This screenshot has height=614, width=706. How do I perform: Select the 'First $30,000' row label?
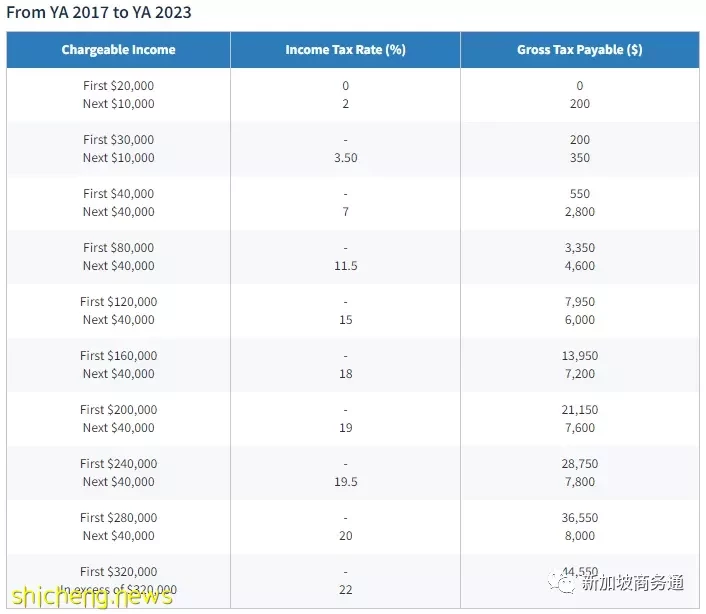(118, 140)
